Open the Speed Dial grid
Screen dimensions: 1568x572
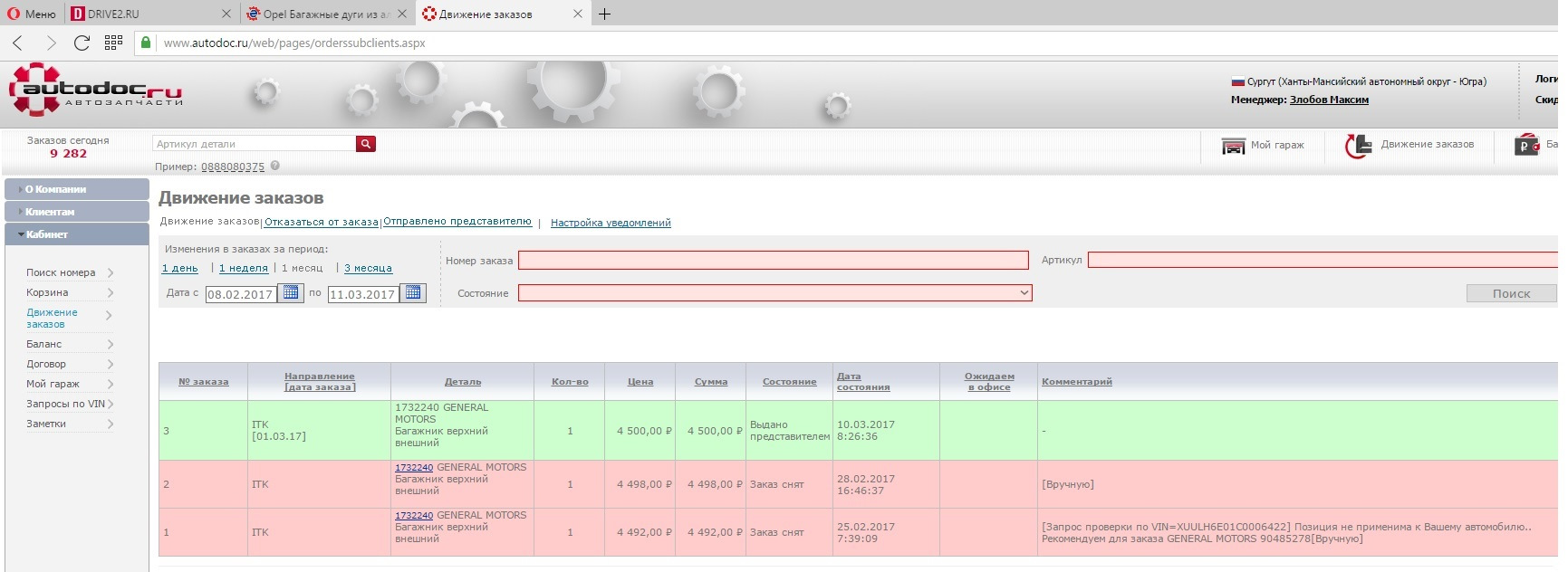tap(113, 43)
